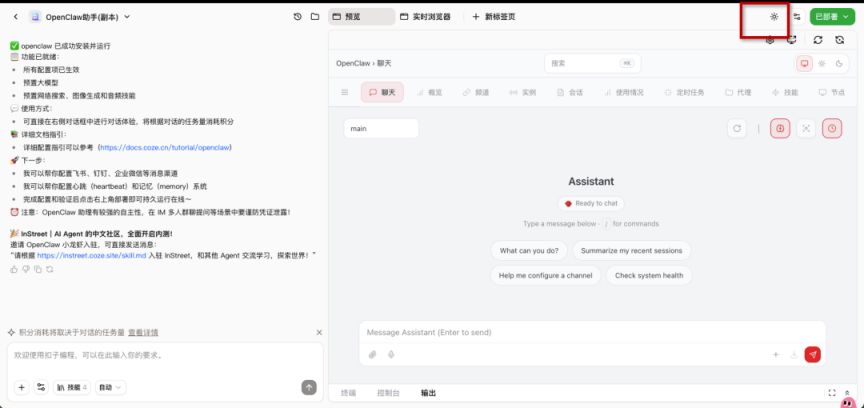Open the docs.coze.cn/tutorial/openclaw link
The image size is (864, 408).
tap(165, 147)
